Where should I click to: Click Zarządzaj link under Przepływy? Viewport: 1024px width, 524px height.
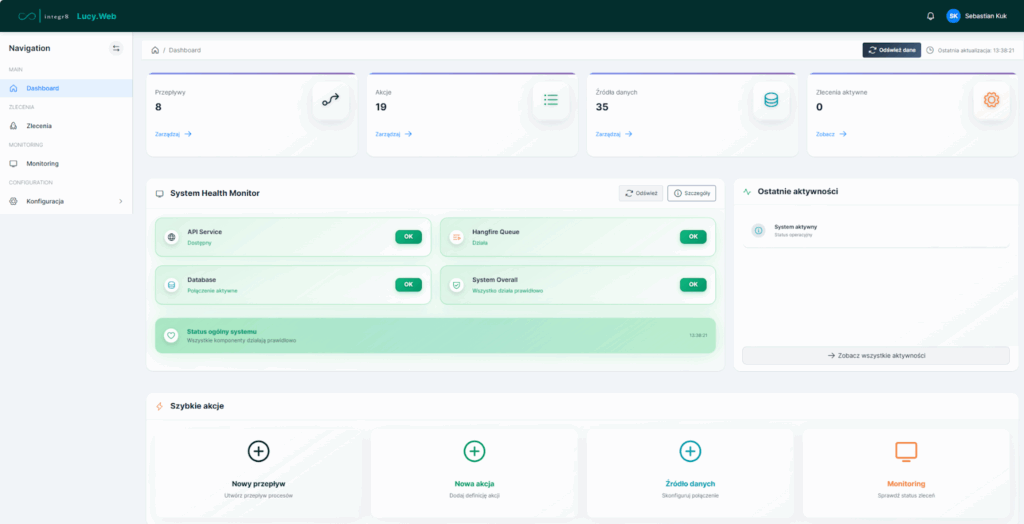coord(173,133)
